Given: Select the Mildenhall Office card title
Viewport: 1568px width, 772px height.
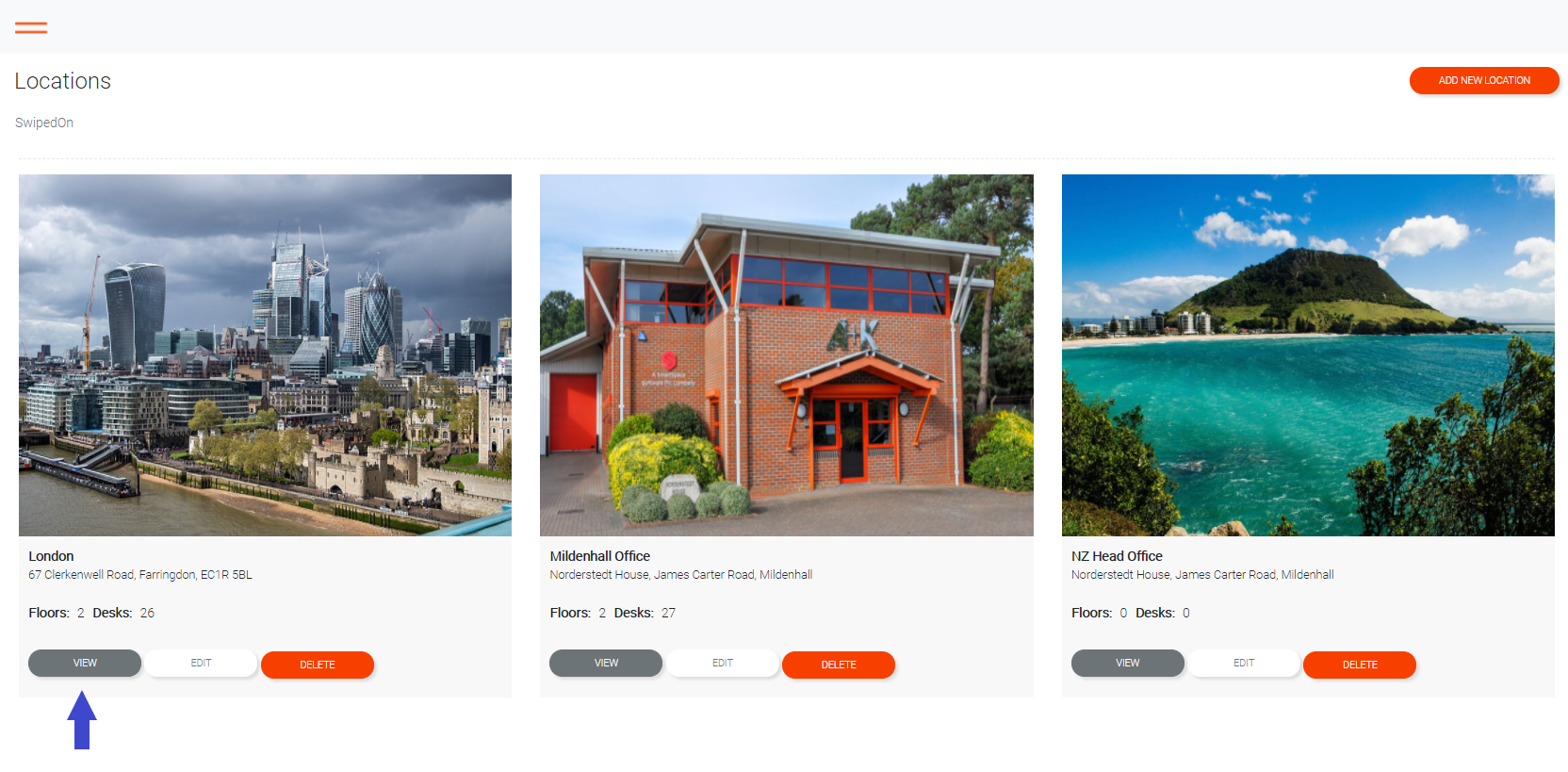Looking at the screenshot, I should pyautogui.click(x=600, y=556).
